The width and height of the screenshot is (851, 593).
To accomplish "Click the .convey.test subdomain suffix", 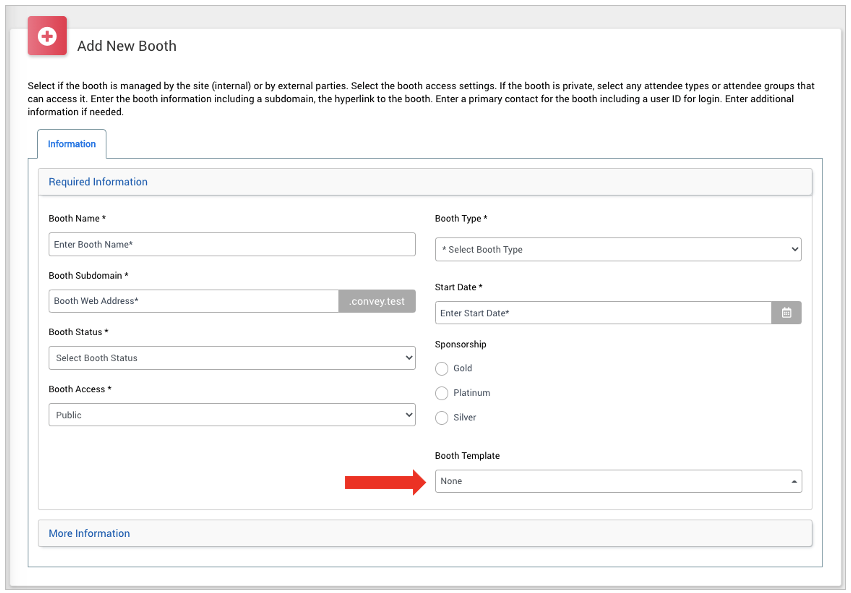I will click(x=377, y=301).
